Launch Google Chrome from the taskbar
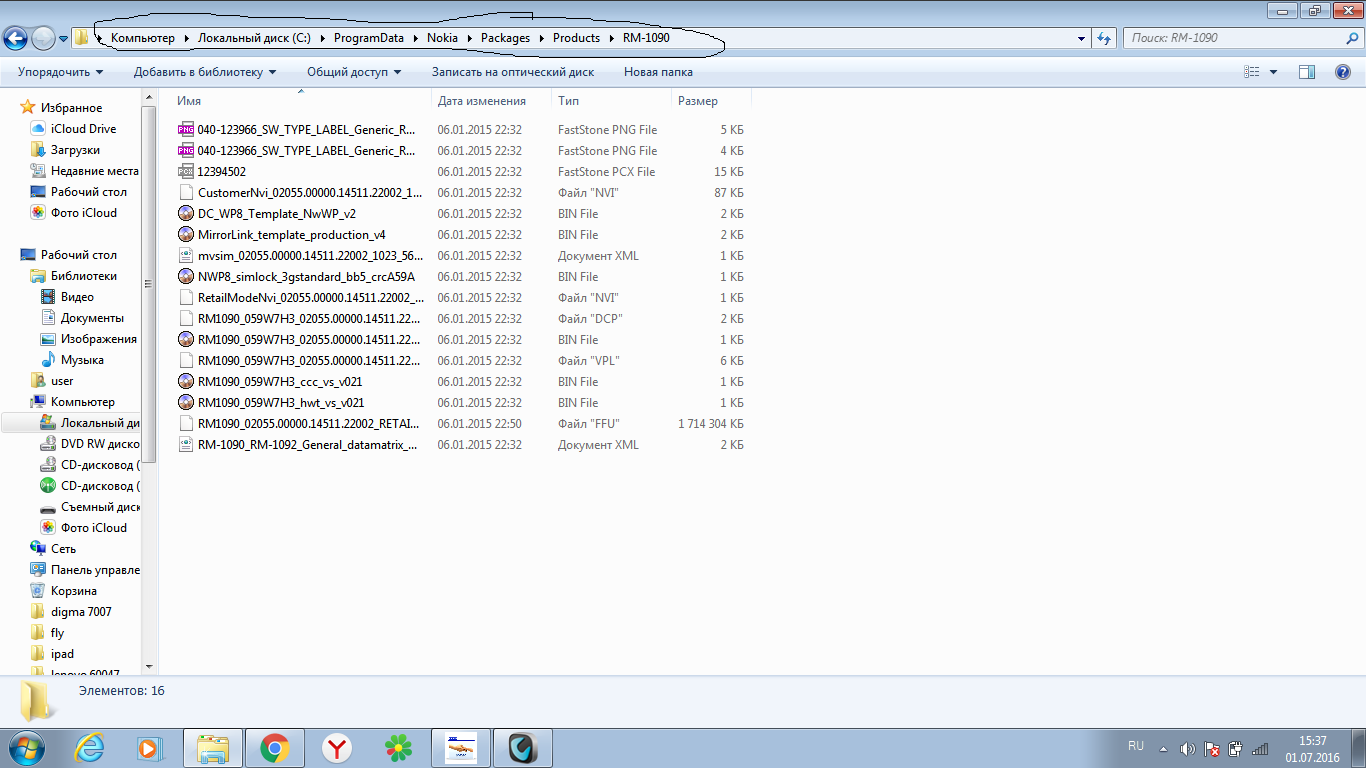 275,748
